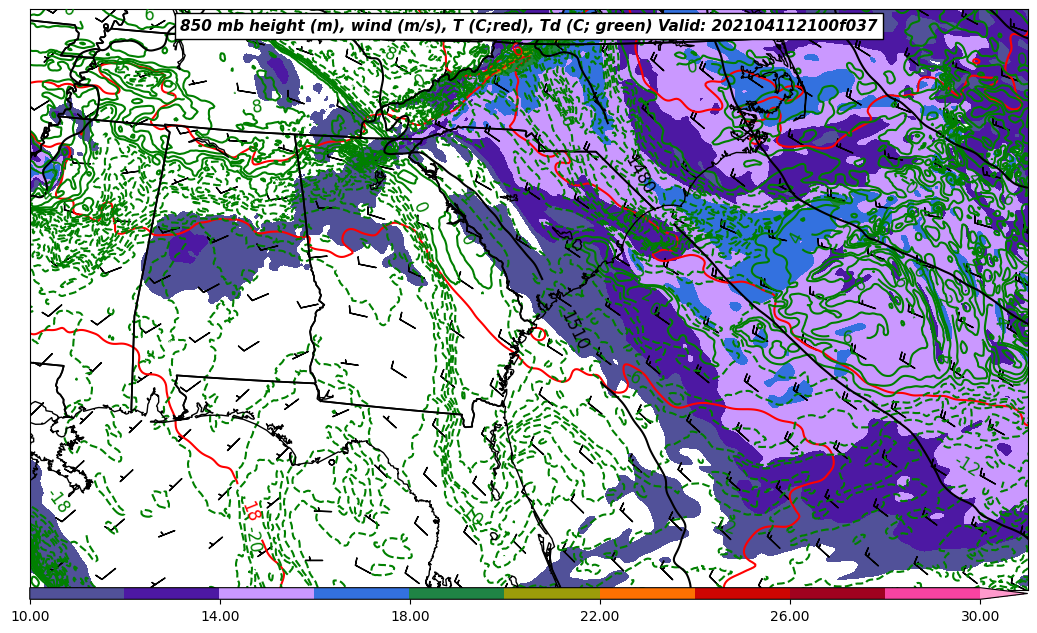Pick the dark red 26–28 colorbar segment
This screenshot has height=633, width=1037.
836,593
